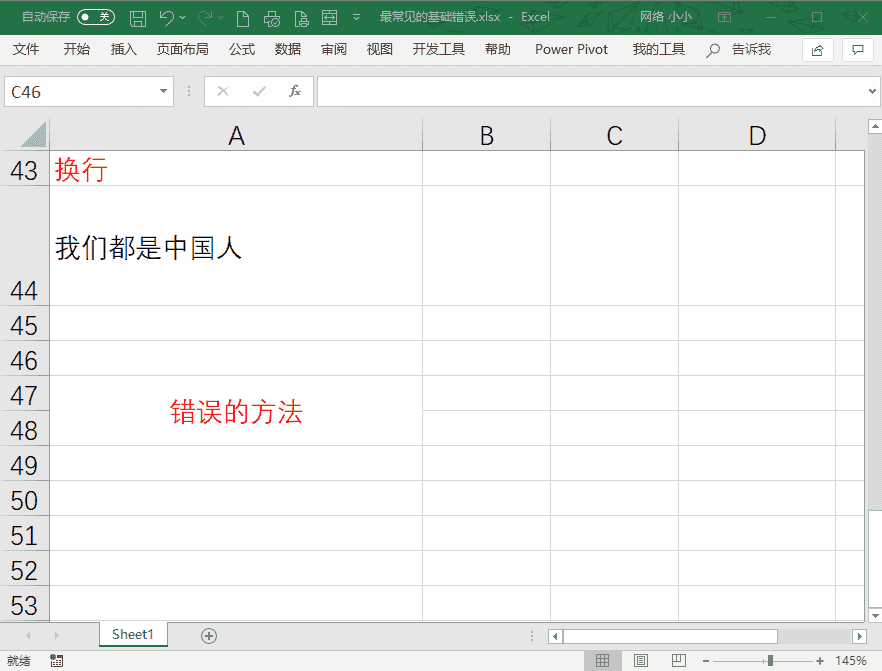Click zoom out minus button
This screenshot has width=882, height=671.
(705, 661)
